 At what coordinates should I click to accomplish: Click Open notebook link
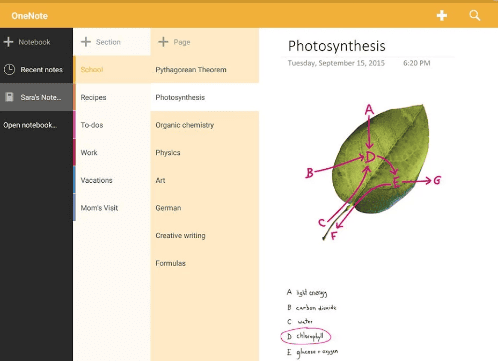coord(30,125)
